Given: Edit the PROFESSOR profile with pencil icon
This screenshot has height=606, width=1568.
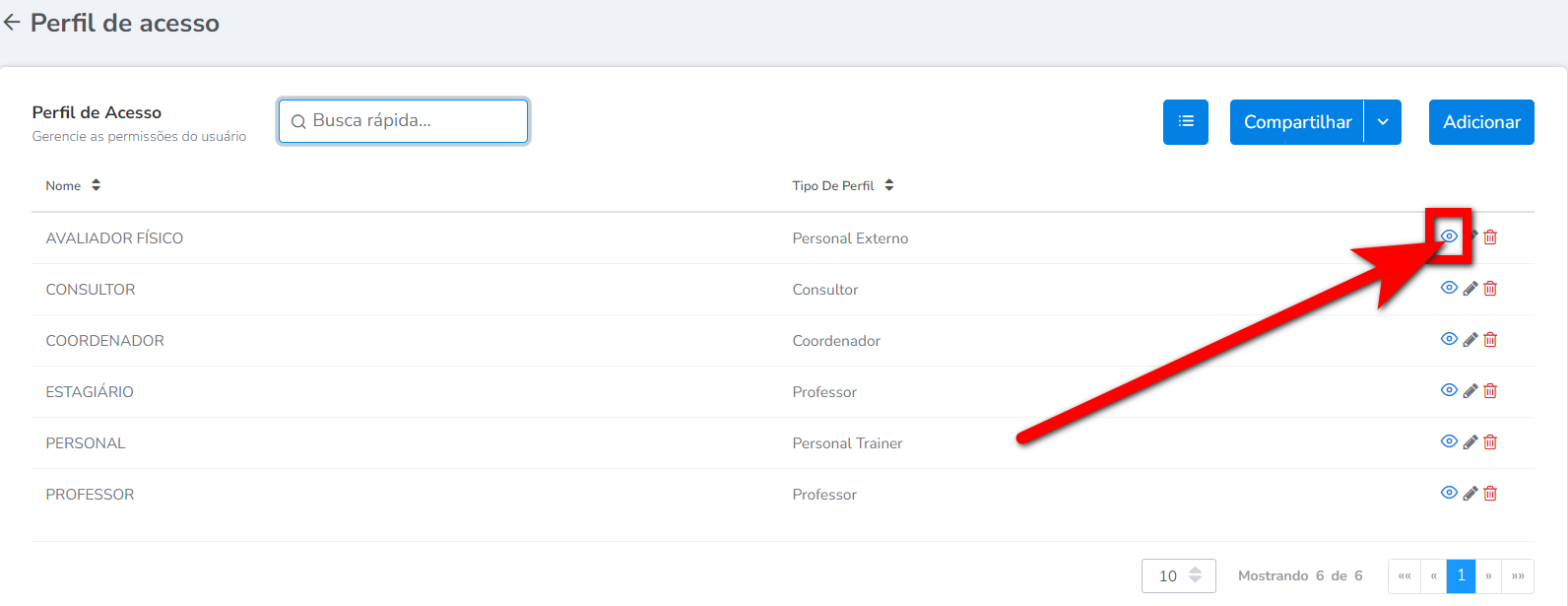Looking at the screenshot, I should tap(1470, 494).
